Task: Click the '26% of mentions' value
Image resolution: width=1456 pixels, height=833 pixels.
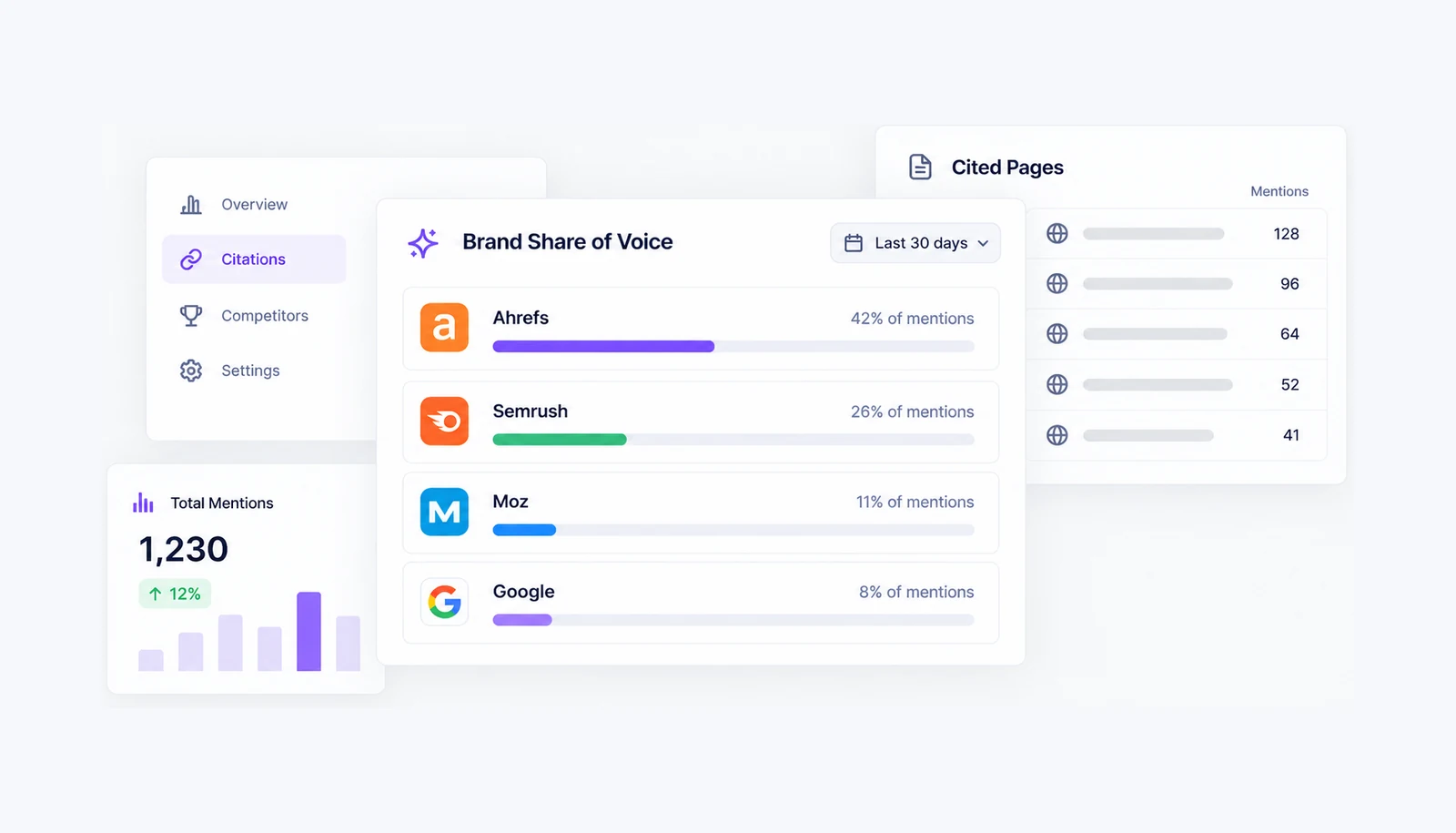Action: pyautogui.click(x=912, y=411)
